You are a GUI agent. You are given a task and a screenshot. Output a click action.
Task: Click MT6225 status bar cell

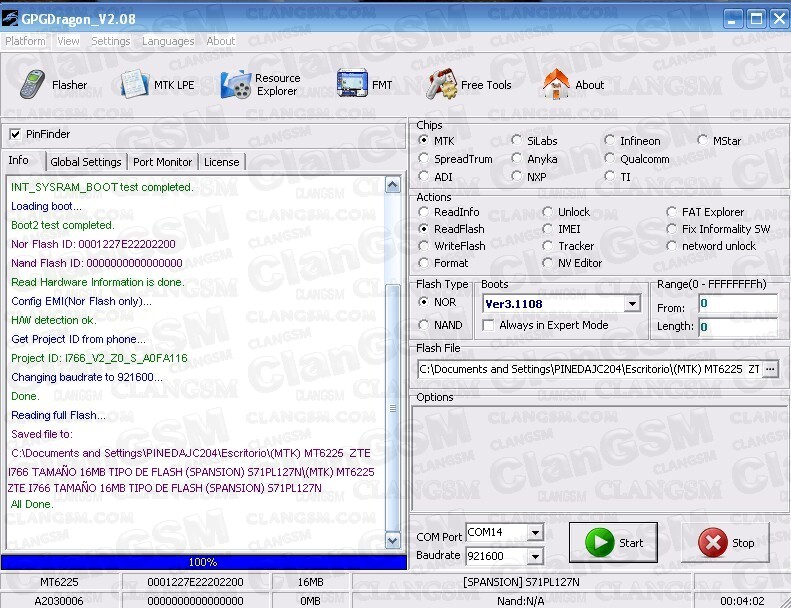(60, 582)
